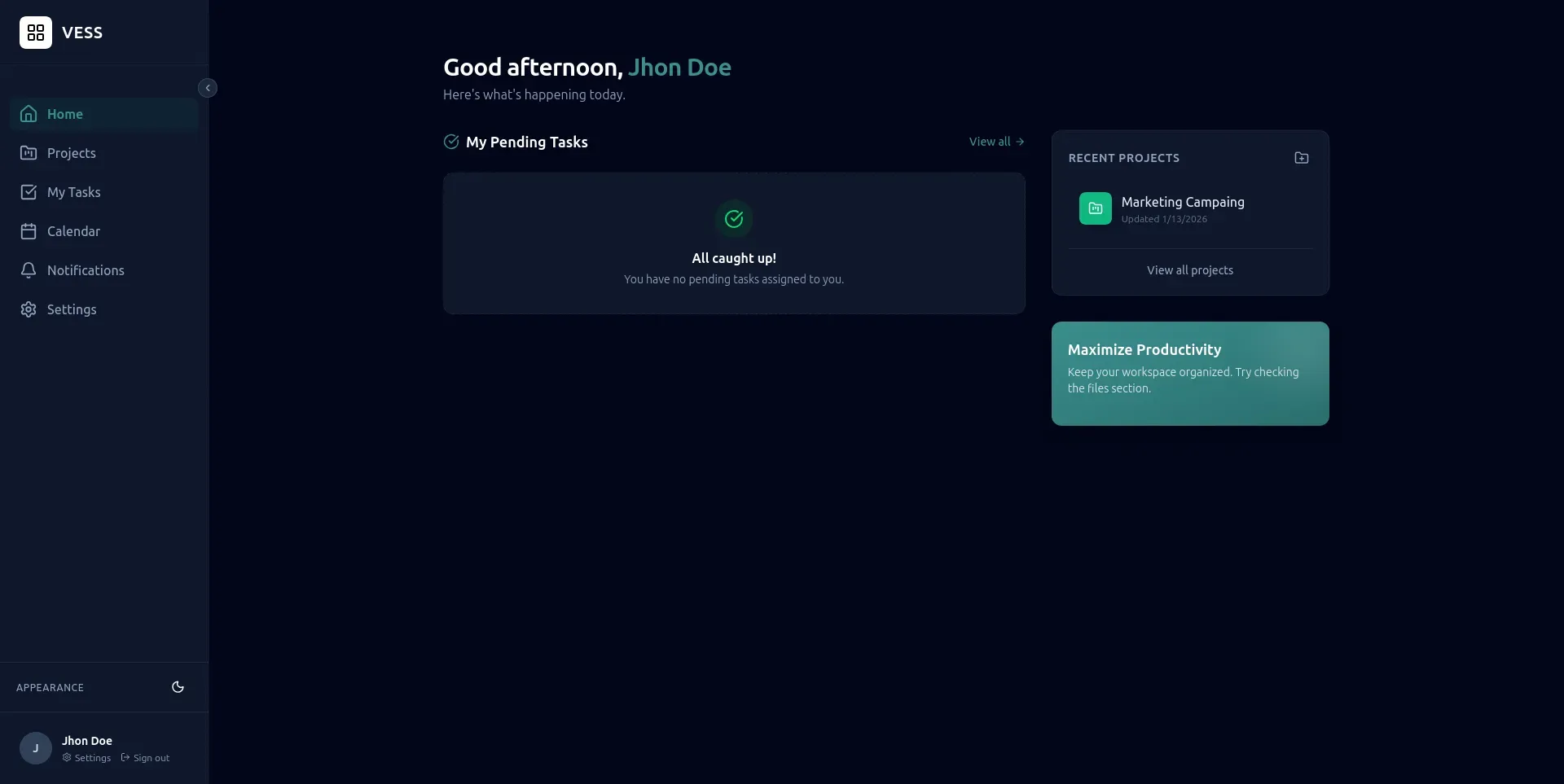Click the My Tasks checkbox icon

(29, 192)
